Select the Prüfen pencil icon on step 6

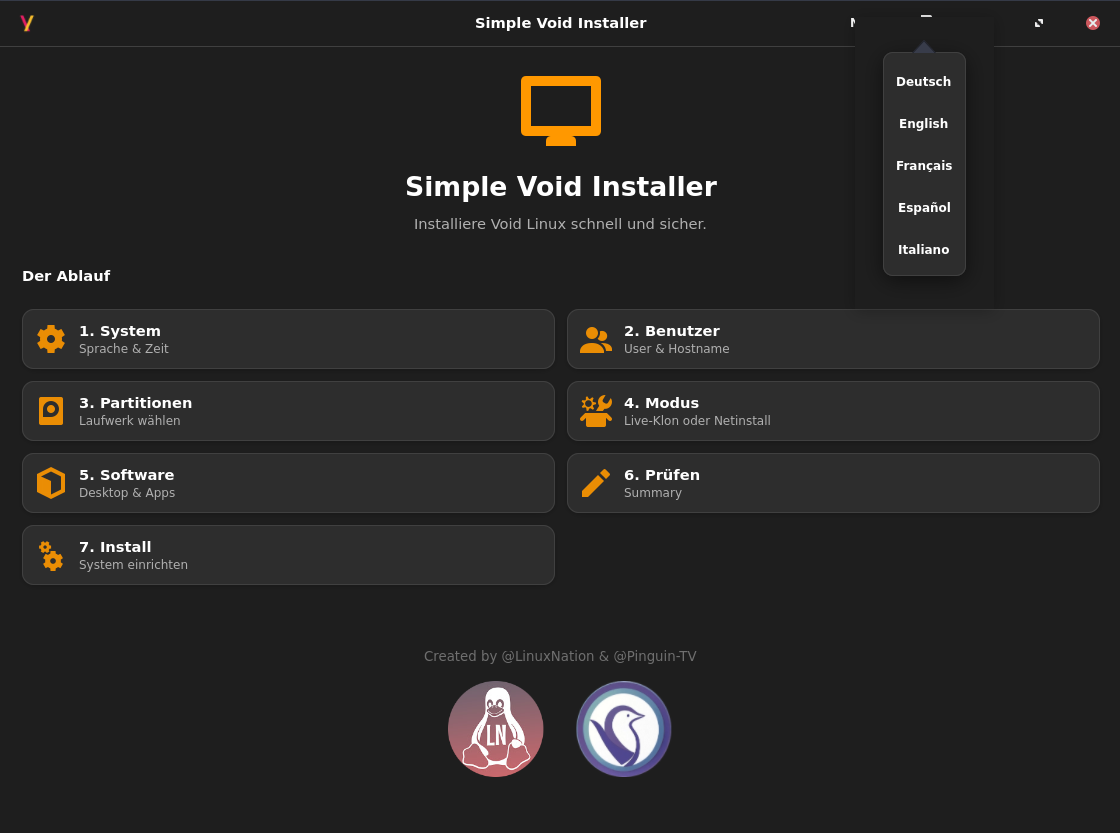pos(596,482)
